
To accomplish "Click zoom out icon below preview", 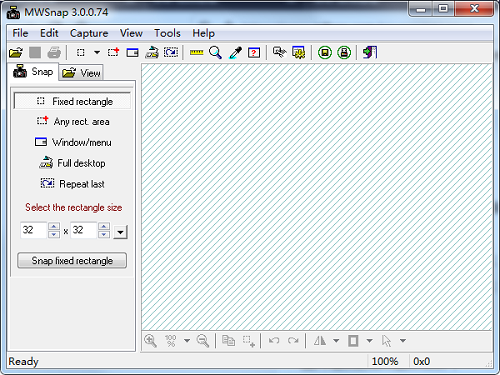I will [x=203, y=341].
